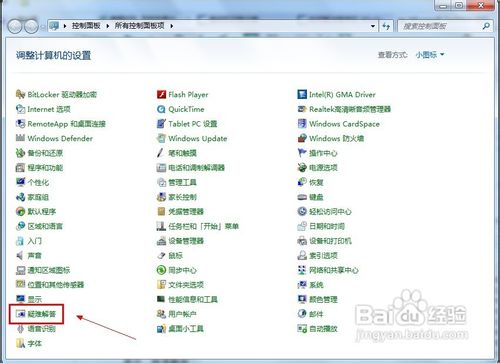Click the 文件夹选项 link

tap(186, 285)
